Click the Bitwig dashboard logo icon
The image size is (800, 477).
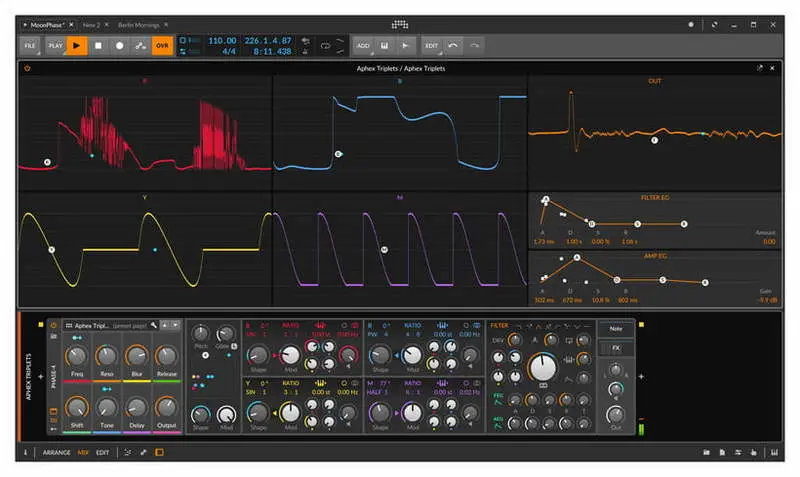pyautogui.click(x=400, y=24)
